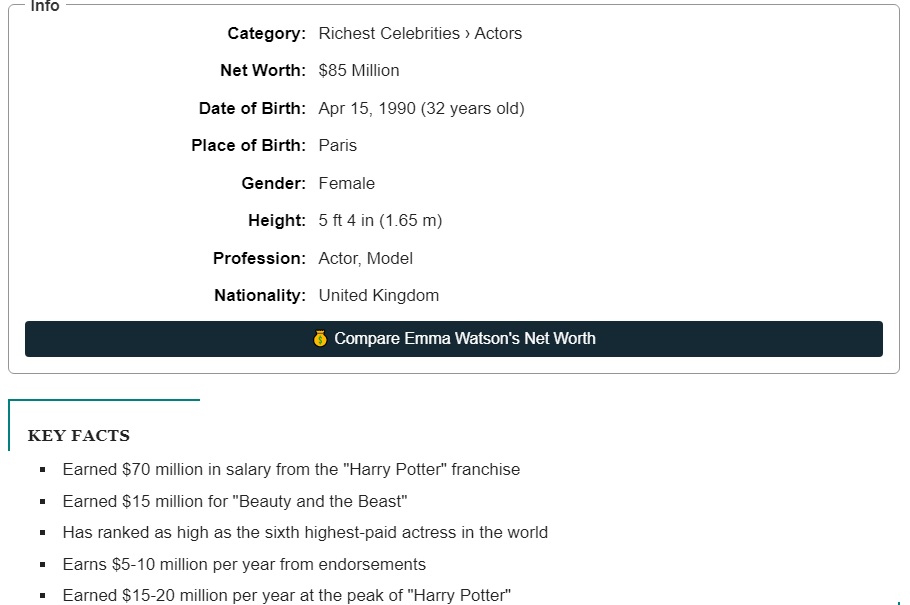
Task: Select the endorsements earnings fact
Action: point(244,564)
